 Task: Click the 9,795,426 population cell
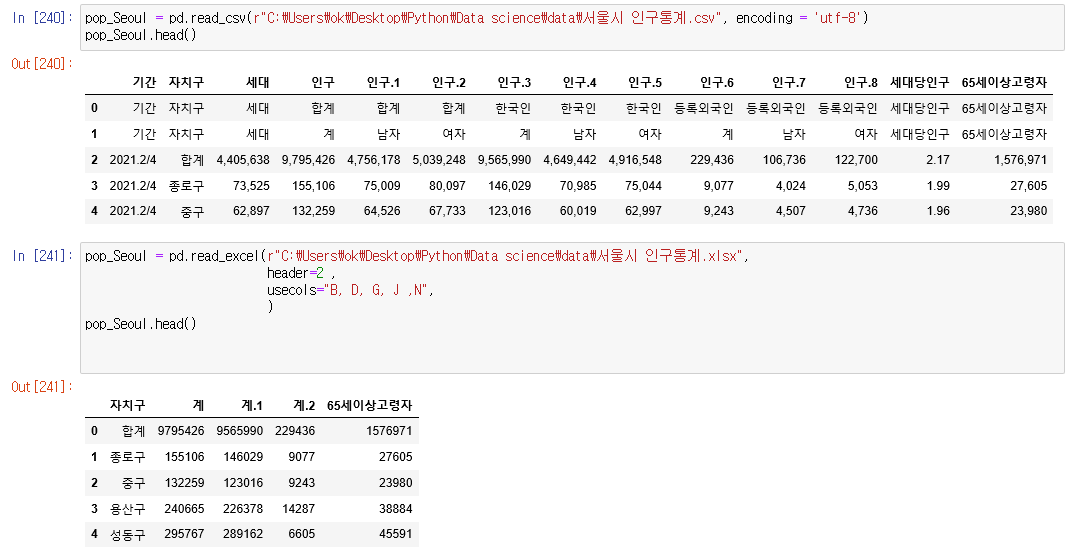click(x=308, y=160)
